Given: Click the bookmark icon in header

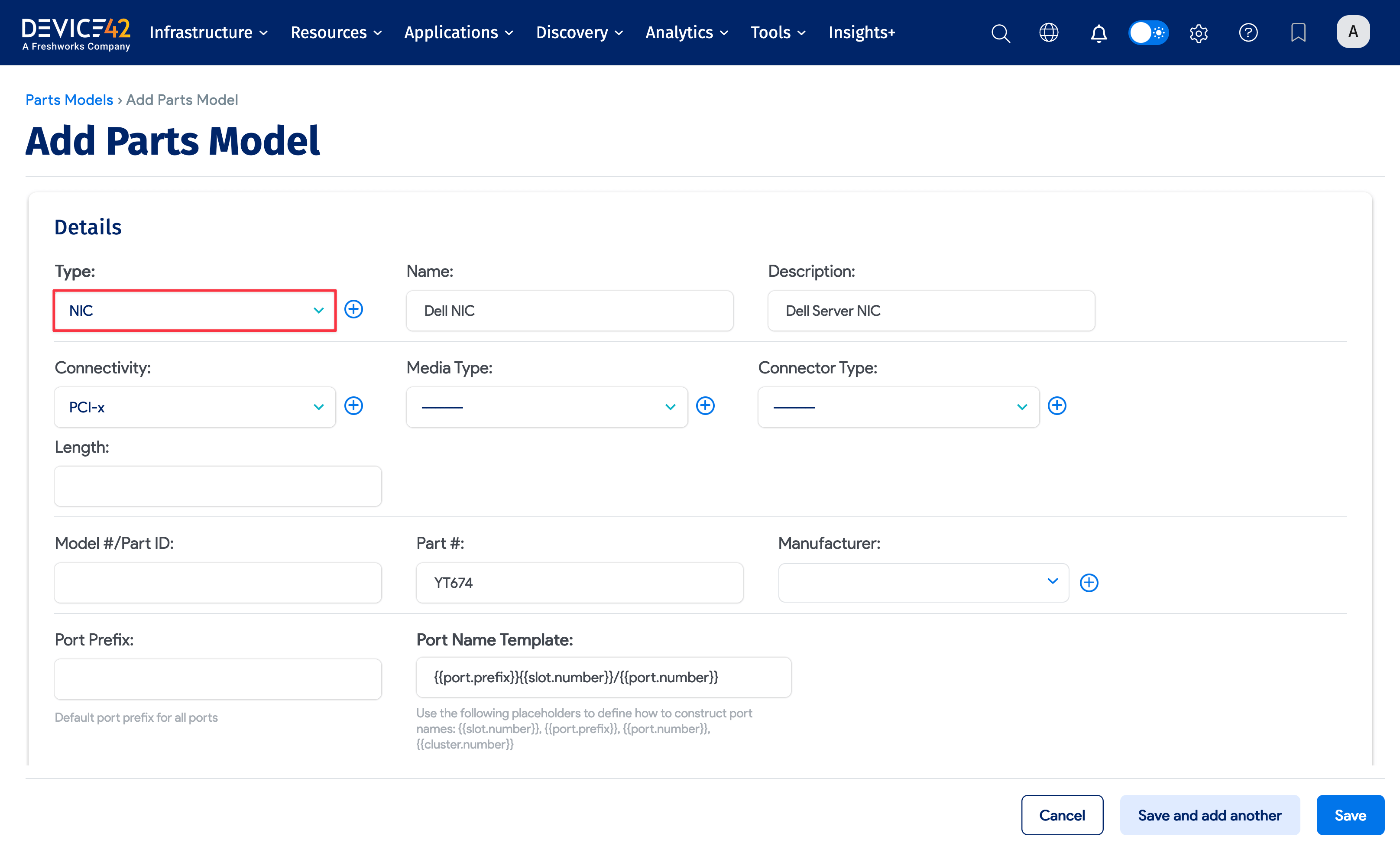Looking at the screenshot, I should (x=1298, y=32).
